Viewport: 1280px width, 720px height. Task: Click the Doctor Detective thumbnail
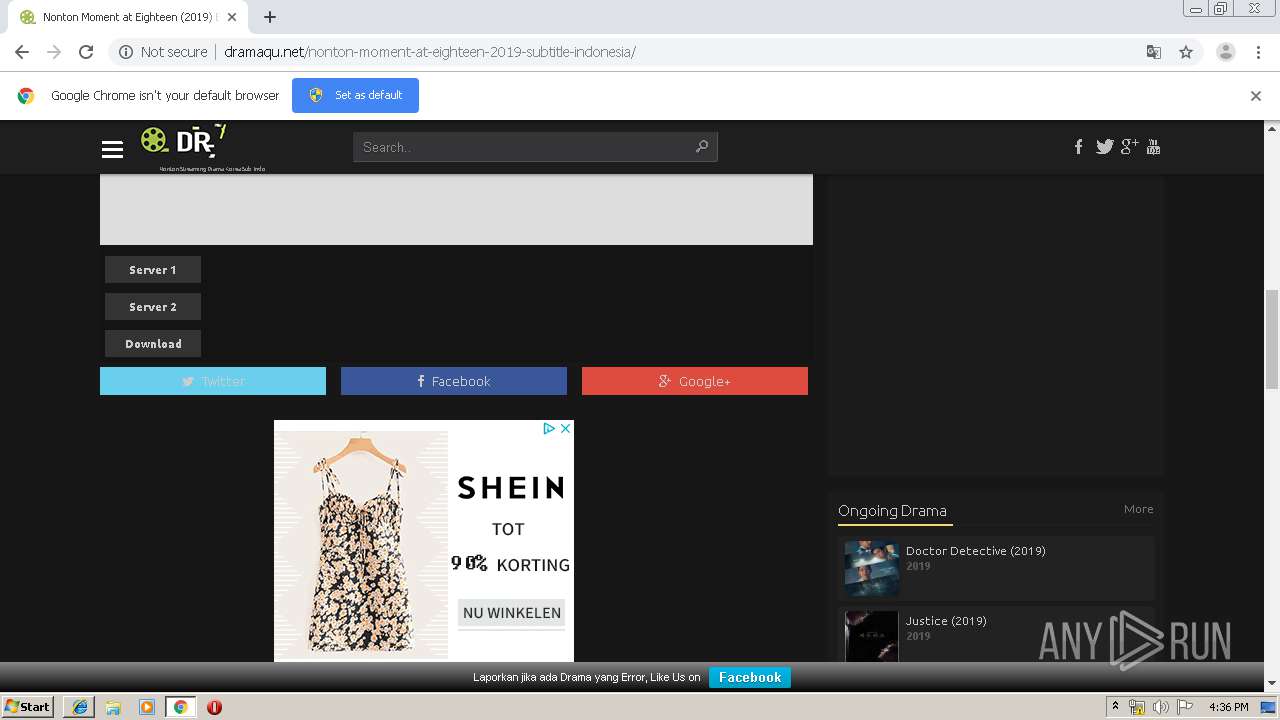(x=872, y=568)
